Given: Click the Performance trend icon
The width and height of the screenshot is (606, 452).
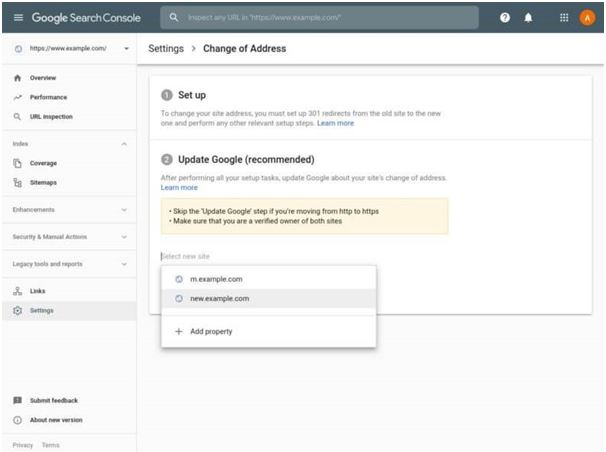Looking at the screenshot, I should pyautogui.click(x=17, y=97).
